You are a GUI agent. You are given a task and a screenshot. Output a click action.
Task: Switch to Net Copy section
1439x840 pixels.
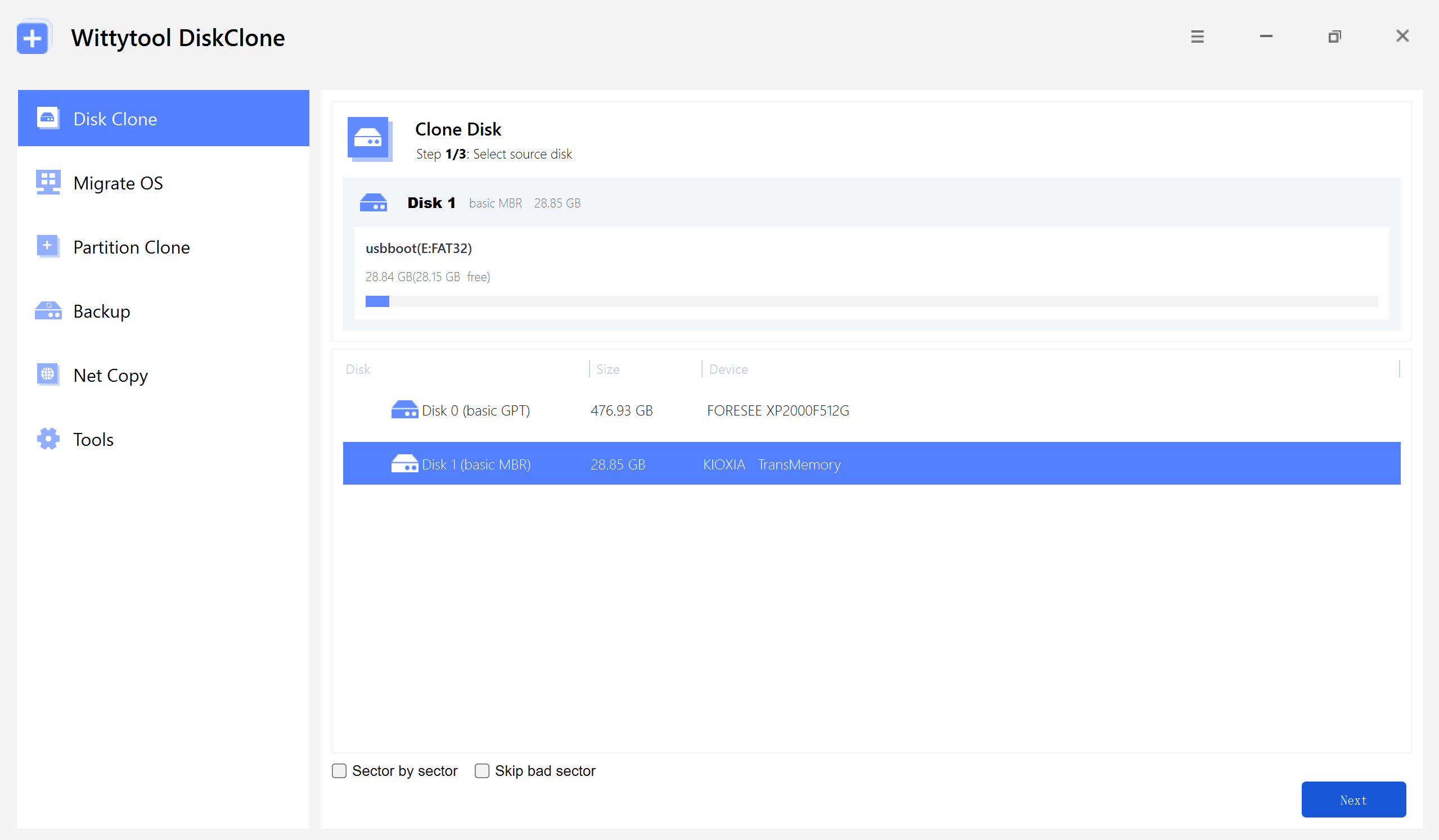pos(111,376)
